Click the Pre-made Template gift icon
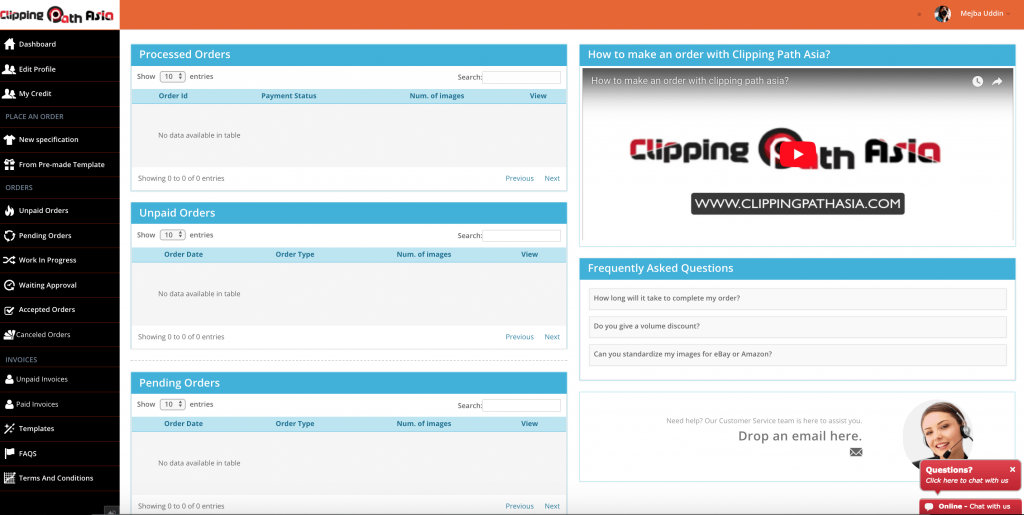Viewport: 1024px width, 515px height. click(x=9, y=164)
